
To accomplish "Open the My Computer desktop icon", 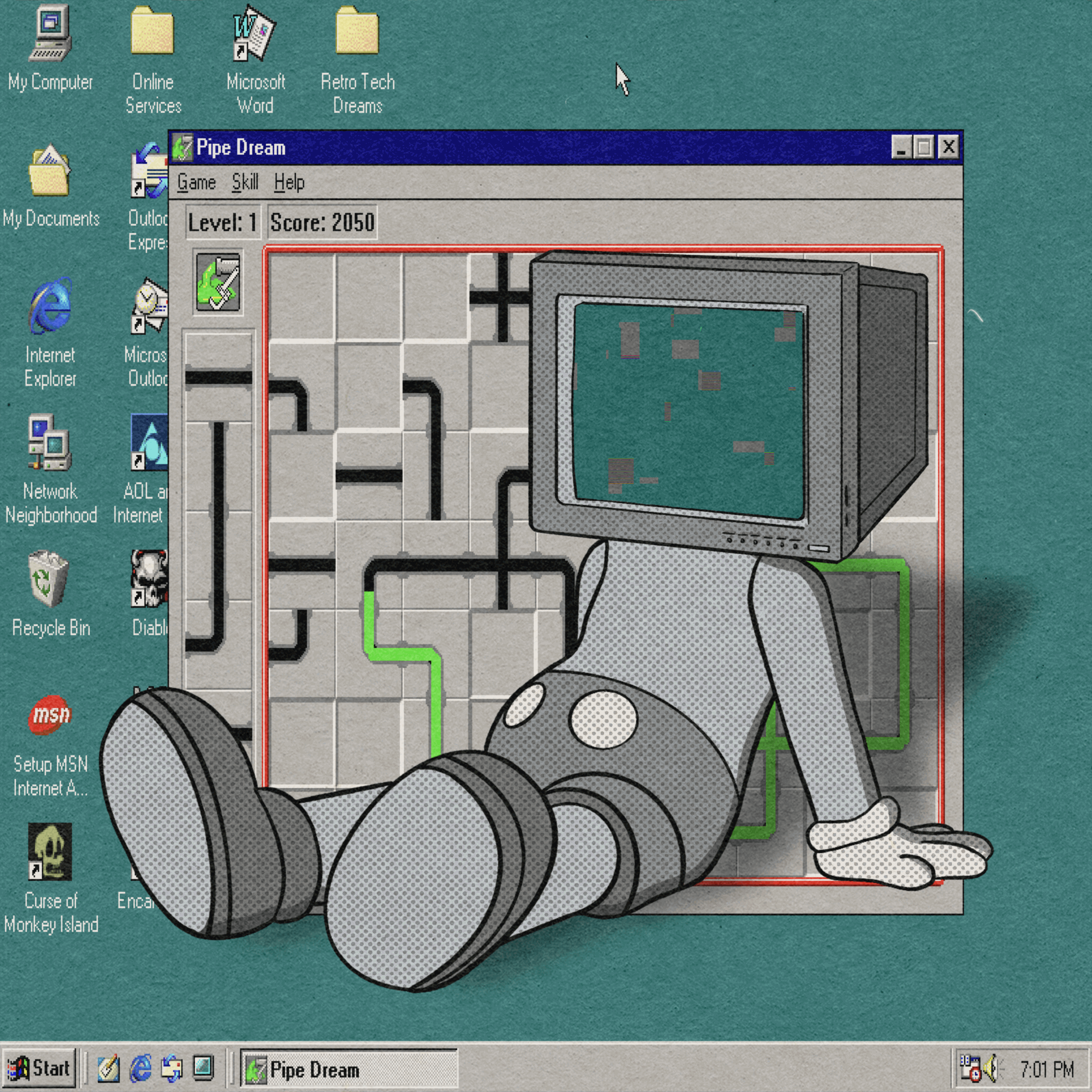I will (50, 33).
